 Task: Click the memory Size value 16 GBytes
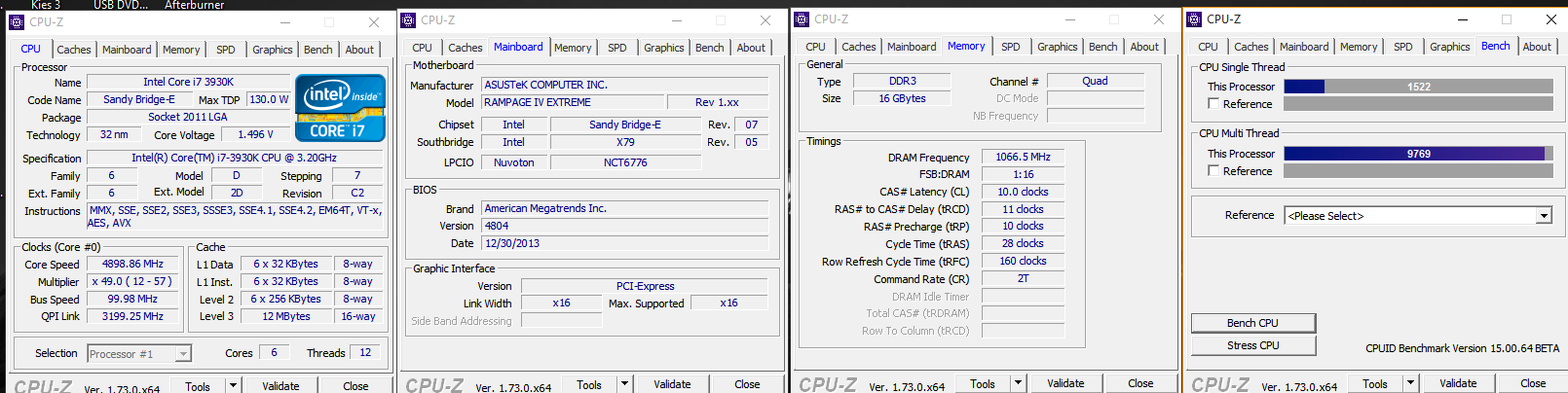[902, 98]
